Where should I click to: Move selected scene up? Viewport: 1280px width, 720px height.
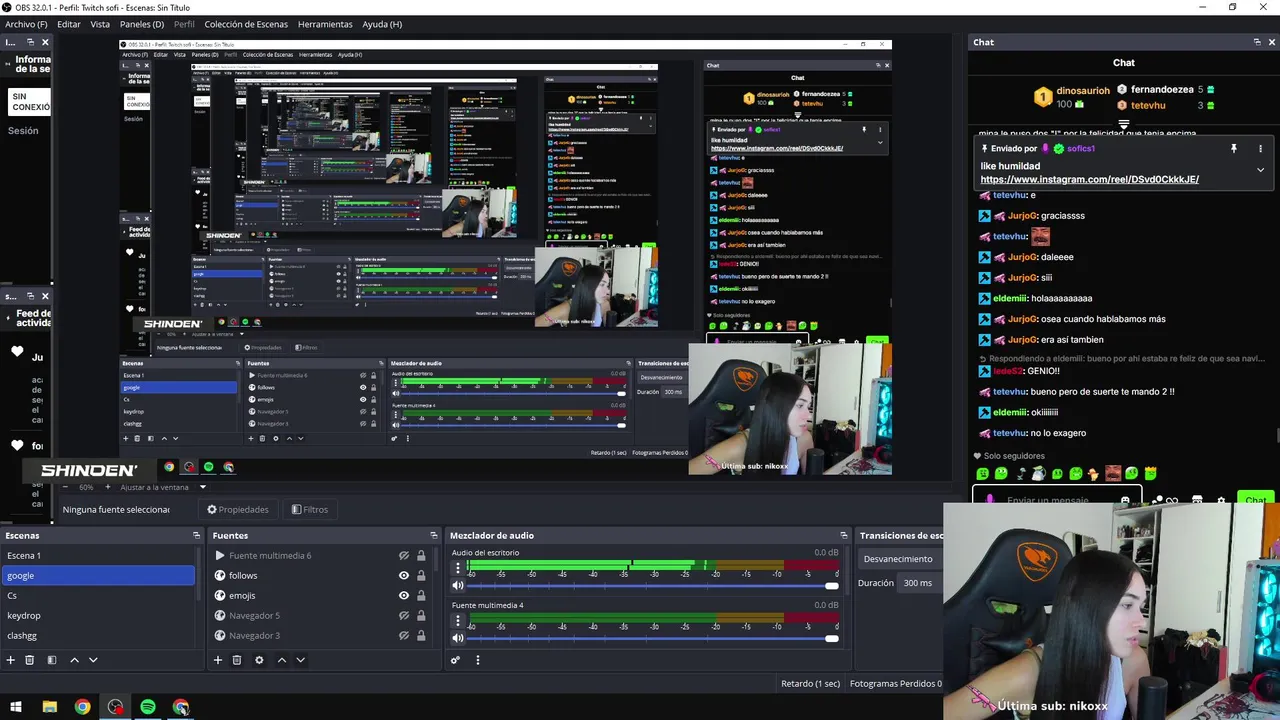[74, 660]
